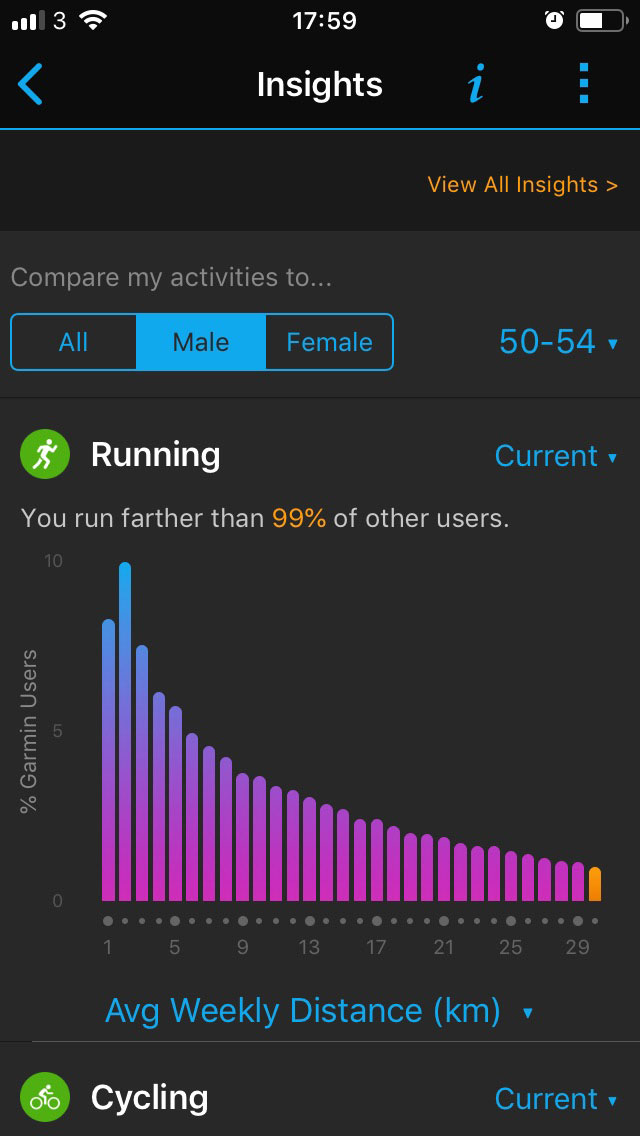Expand the Running Current period dropdown
Viewport: 640px width, 1136px height.
(556, 456)
